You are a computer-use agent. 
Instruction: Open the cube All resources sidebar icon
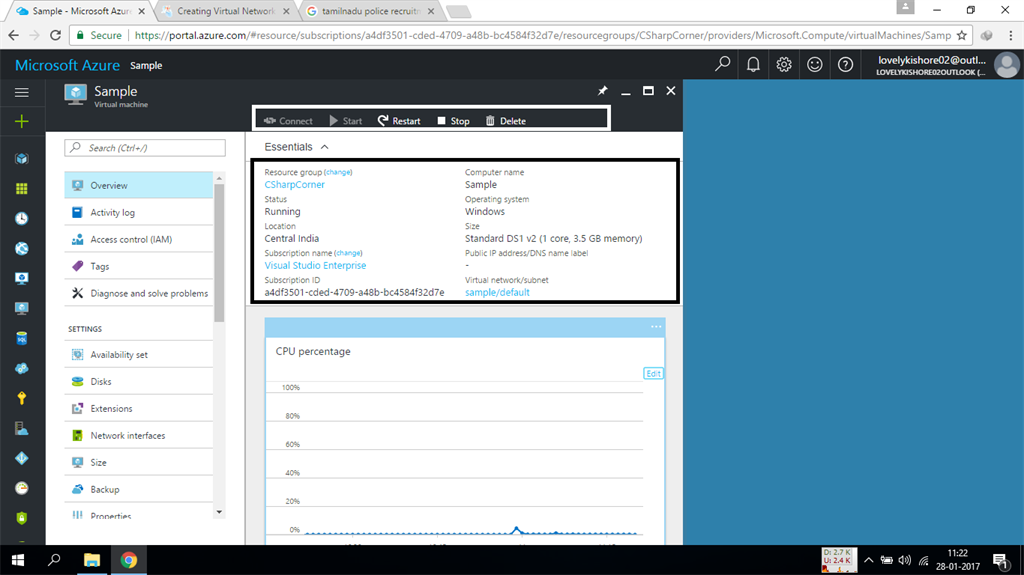[22, 158]
